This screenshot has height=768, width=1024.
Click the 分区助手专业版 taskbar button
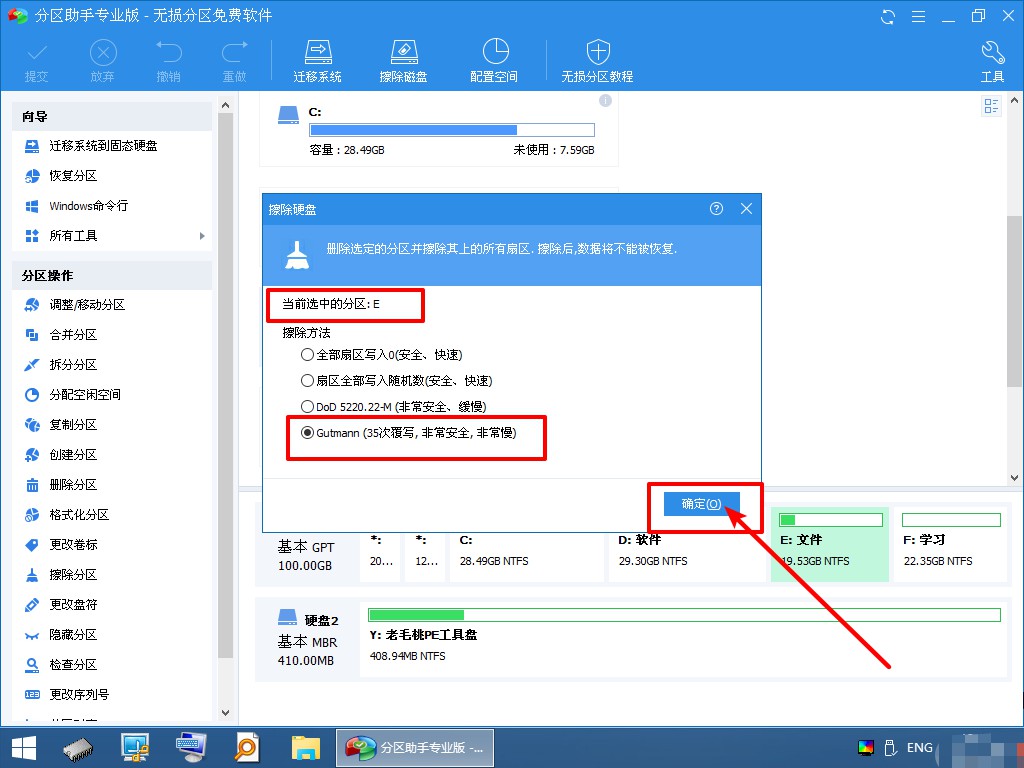(415, 748)
